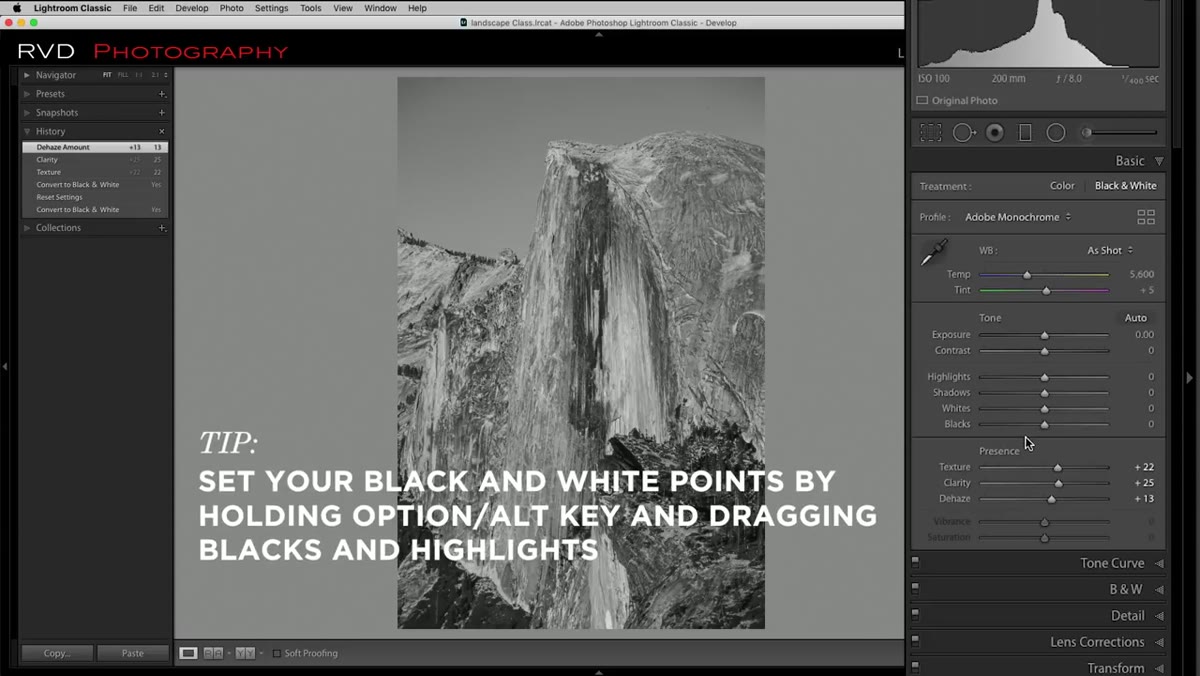Open the WB As Shot dropdown
The height and width of the screenshot is (676, 1200).
coord(1110,251)
